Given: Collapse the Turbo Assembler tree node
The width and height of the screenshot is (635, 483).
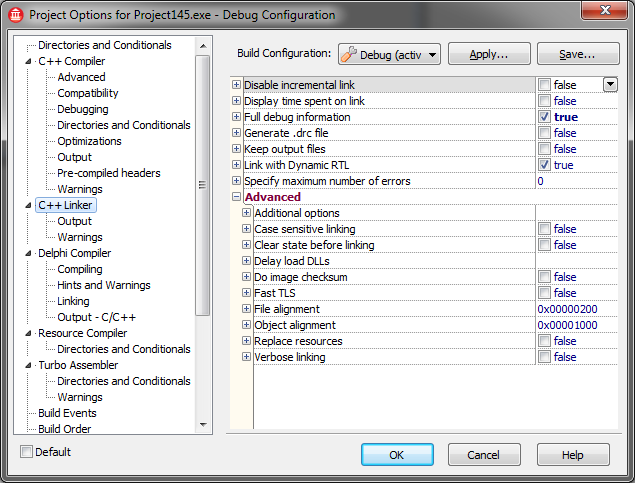Looking at the screenshot, I should (x=28, y=365).
